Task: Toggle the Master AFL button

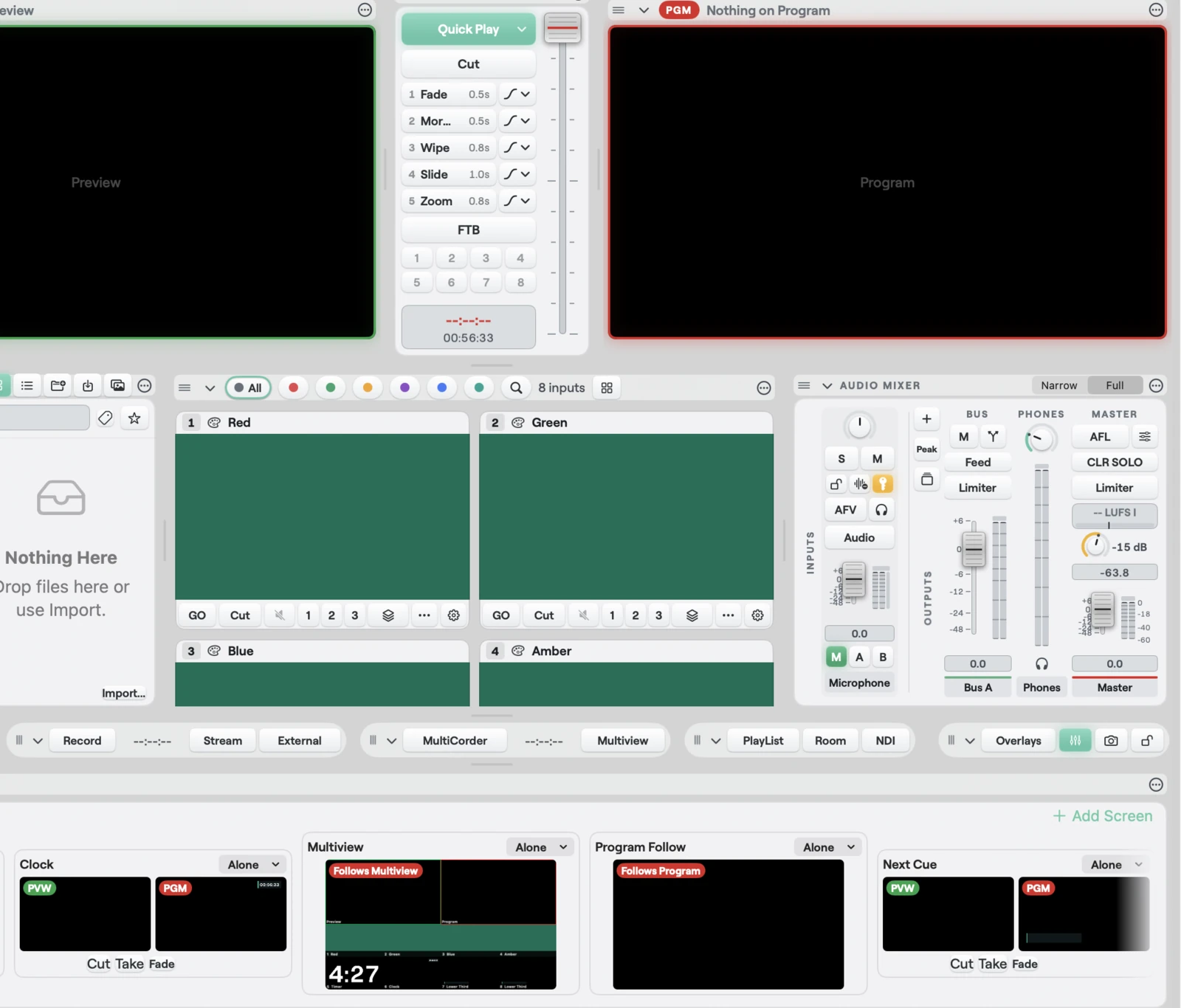Action: click(1100, 436)
